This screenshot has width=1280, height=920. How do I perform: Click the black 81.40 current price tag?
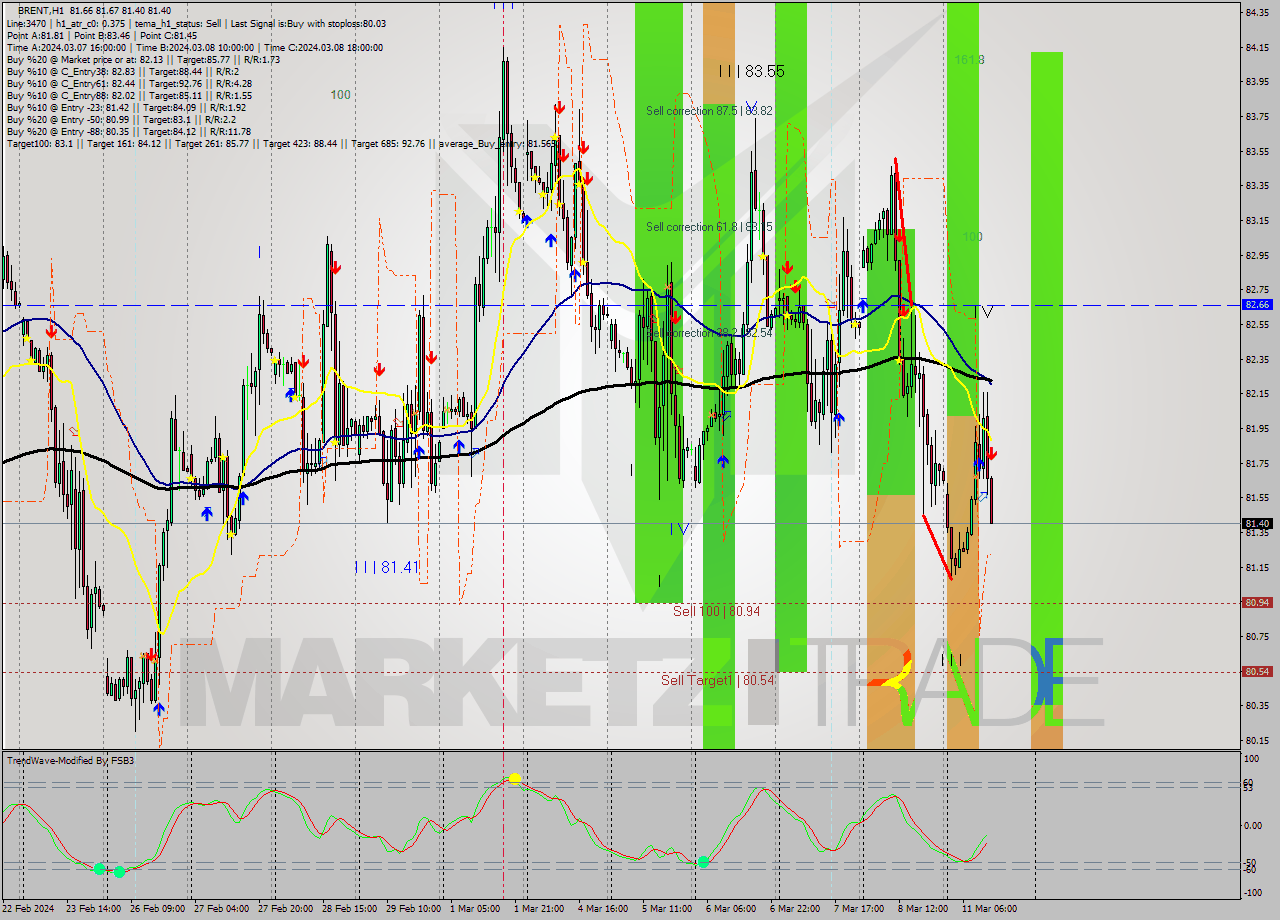(1257, 523)
